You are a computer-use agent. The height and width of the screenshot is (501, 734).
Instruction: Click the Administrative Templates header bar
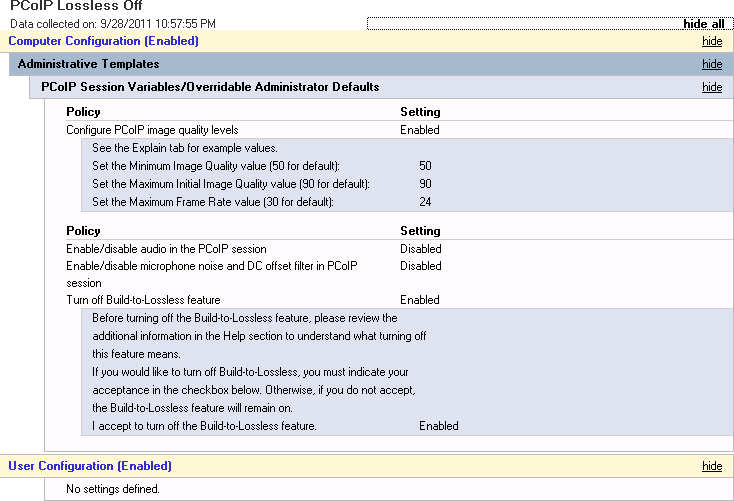click(371, 64)
